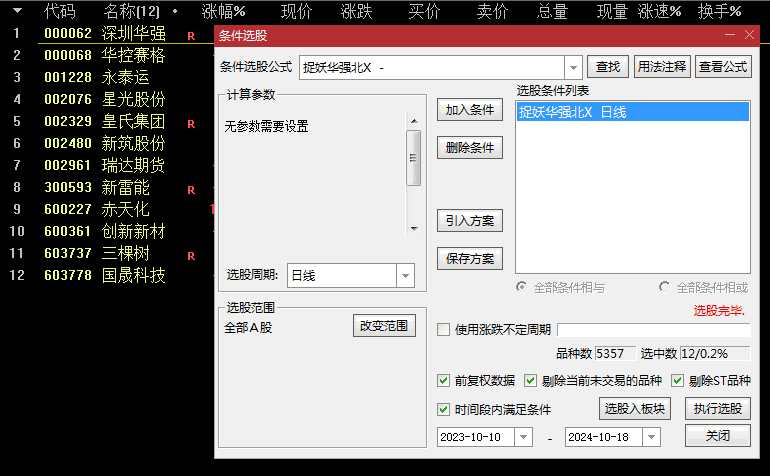Select 捉妖华强北X 日线 in condition list
Viewport: 770px width, 476px height.
pyautogui.click(x=632, y=112)
